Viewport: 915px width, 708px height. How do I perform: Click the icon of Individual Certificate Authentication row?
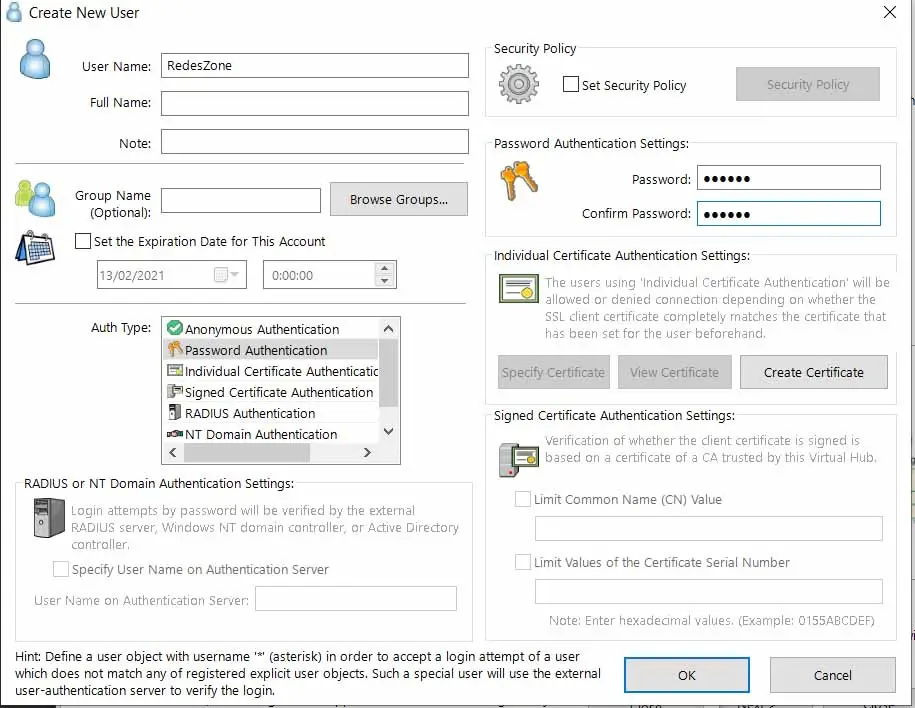pos(174,371)
